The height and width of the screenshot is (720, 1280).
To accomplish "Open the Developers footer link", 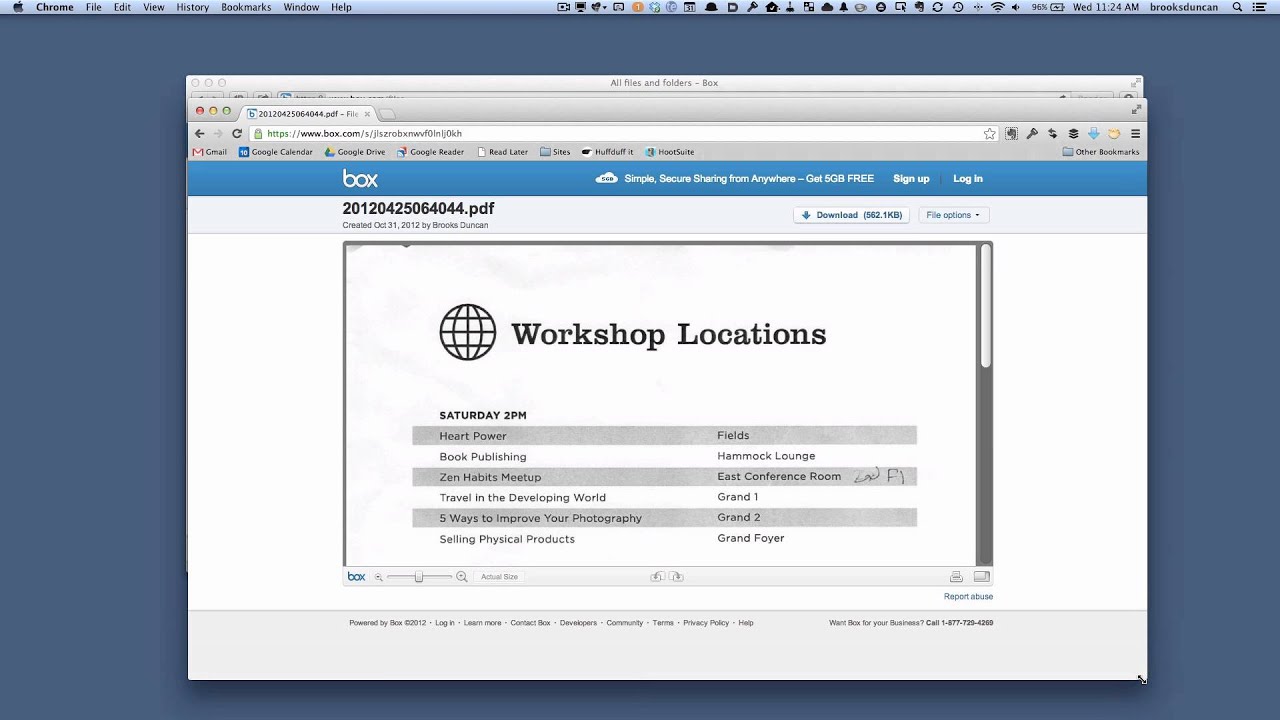I will [x=578, y=623].
